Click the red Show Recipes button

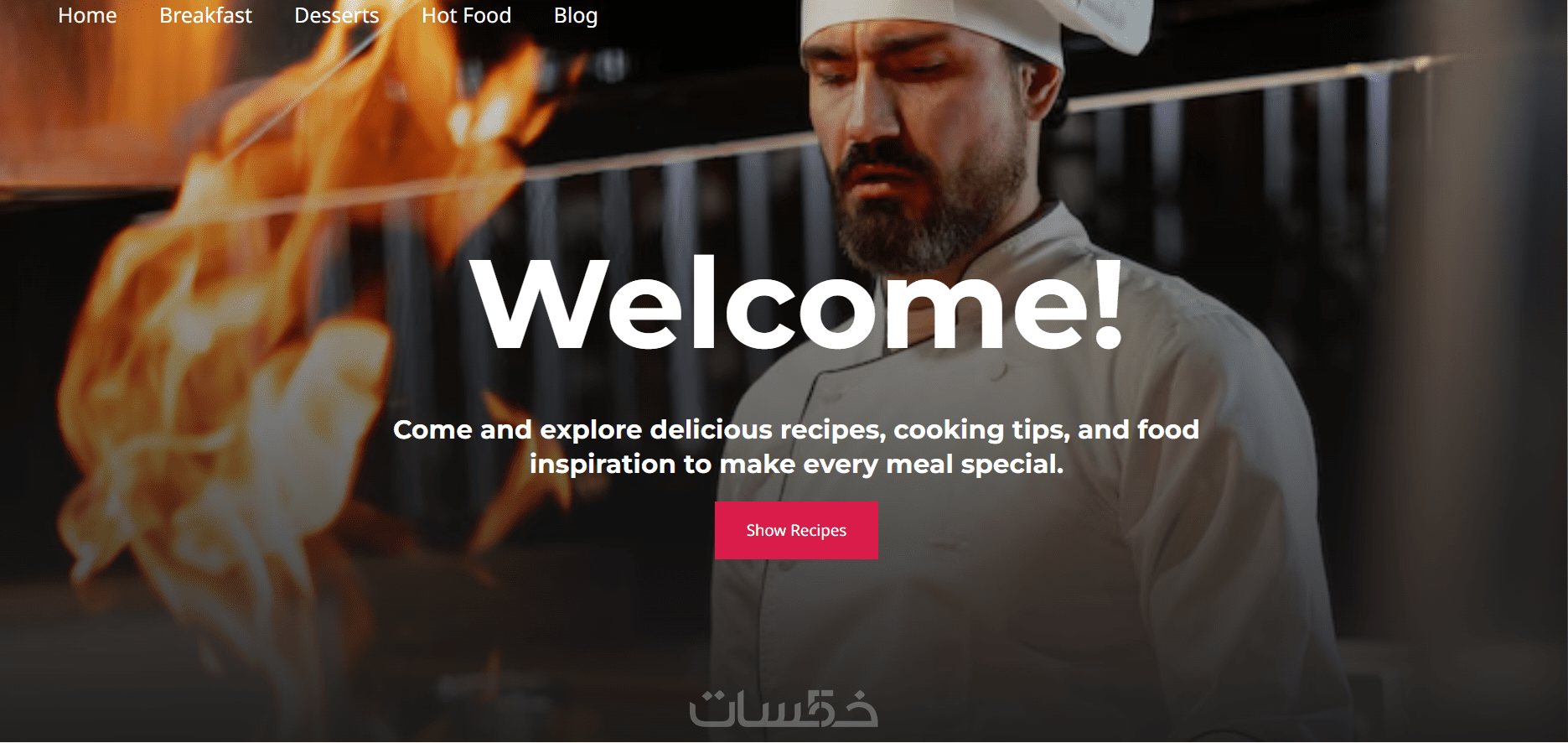(796, 530)
